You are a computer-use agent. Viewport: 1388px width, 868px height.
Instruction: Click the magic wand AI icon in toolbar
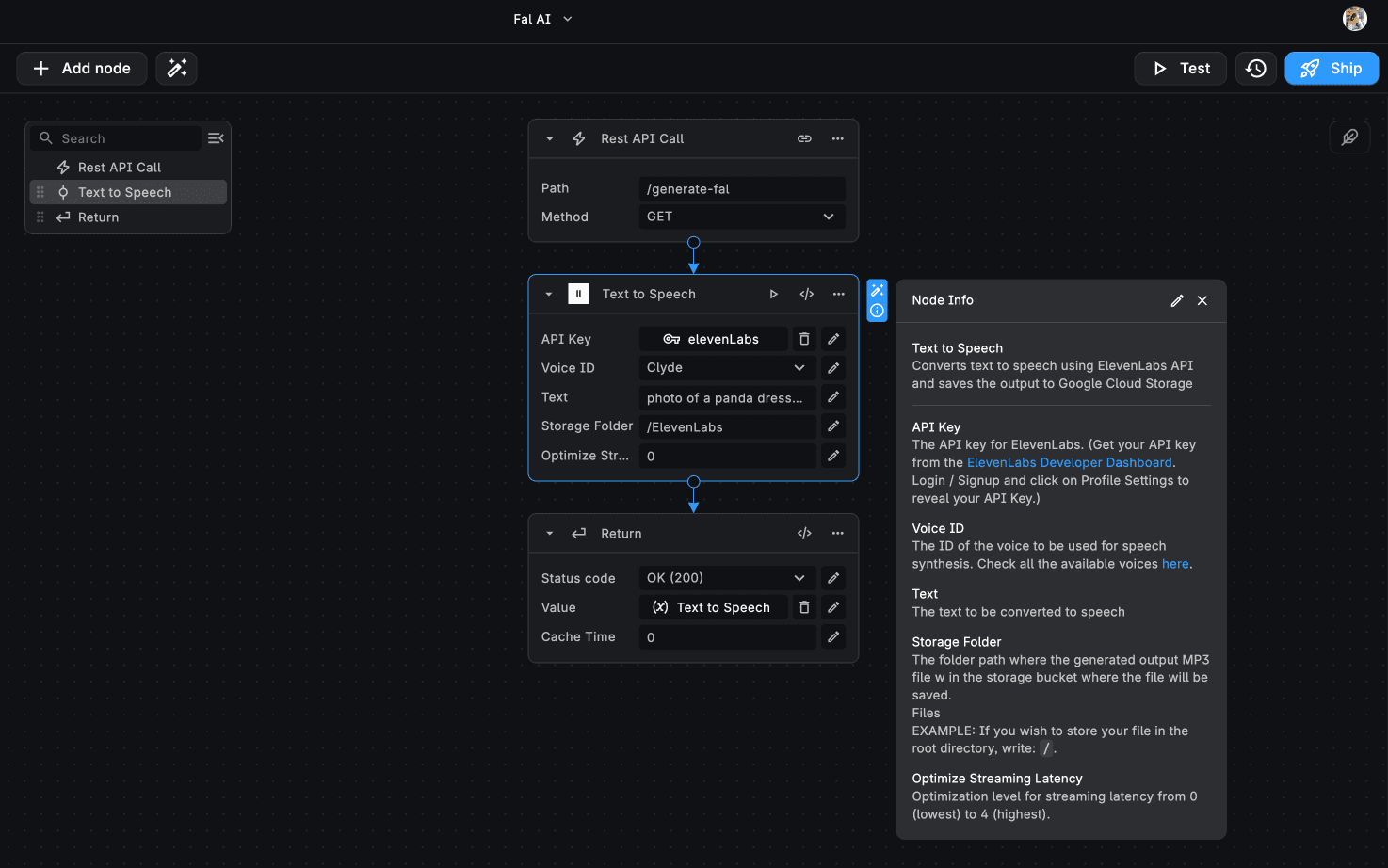coord(176,68)
